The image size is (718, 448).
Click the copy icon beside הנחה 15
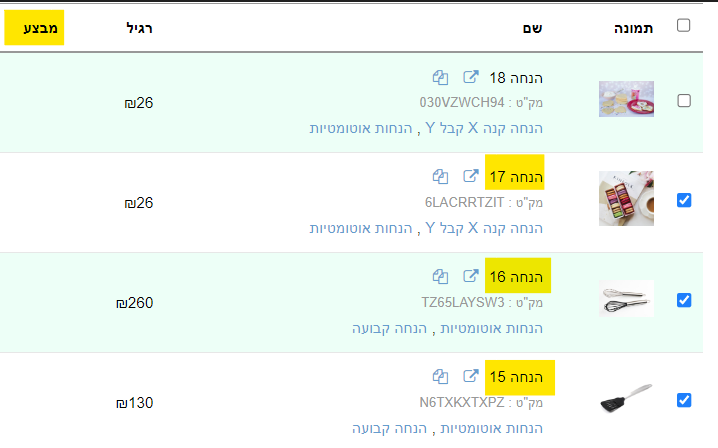coord(440,376)
